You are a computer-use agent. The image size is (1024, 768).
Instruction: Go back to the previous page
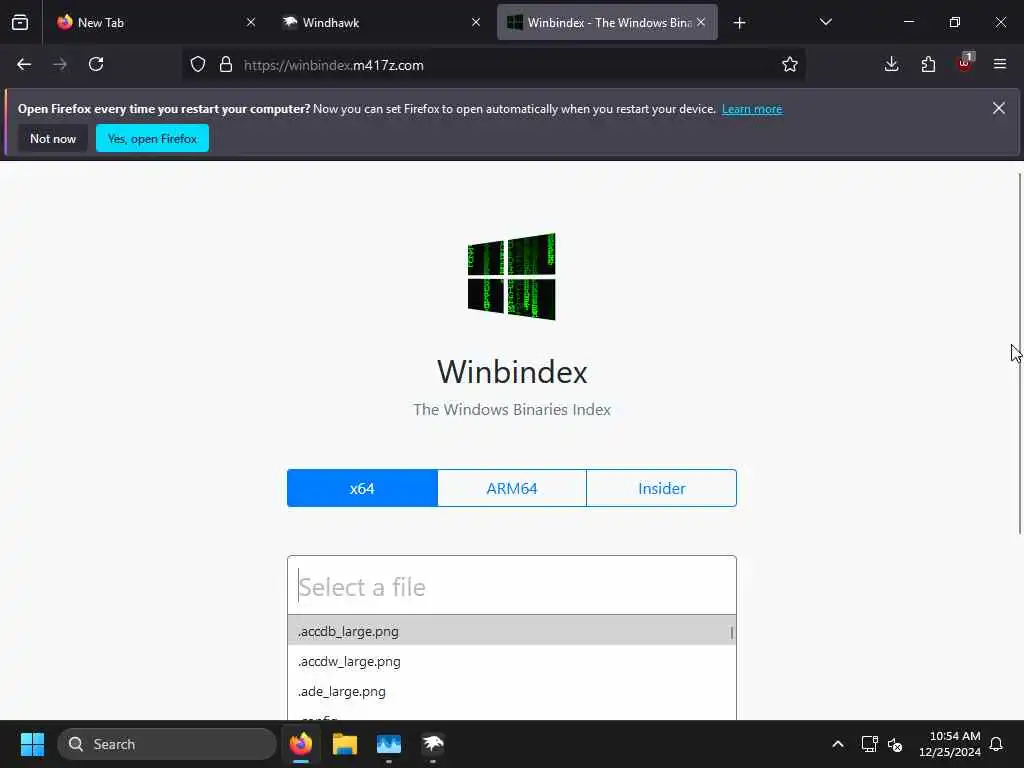[24, 65]
